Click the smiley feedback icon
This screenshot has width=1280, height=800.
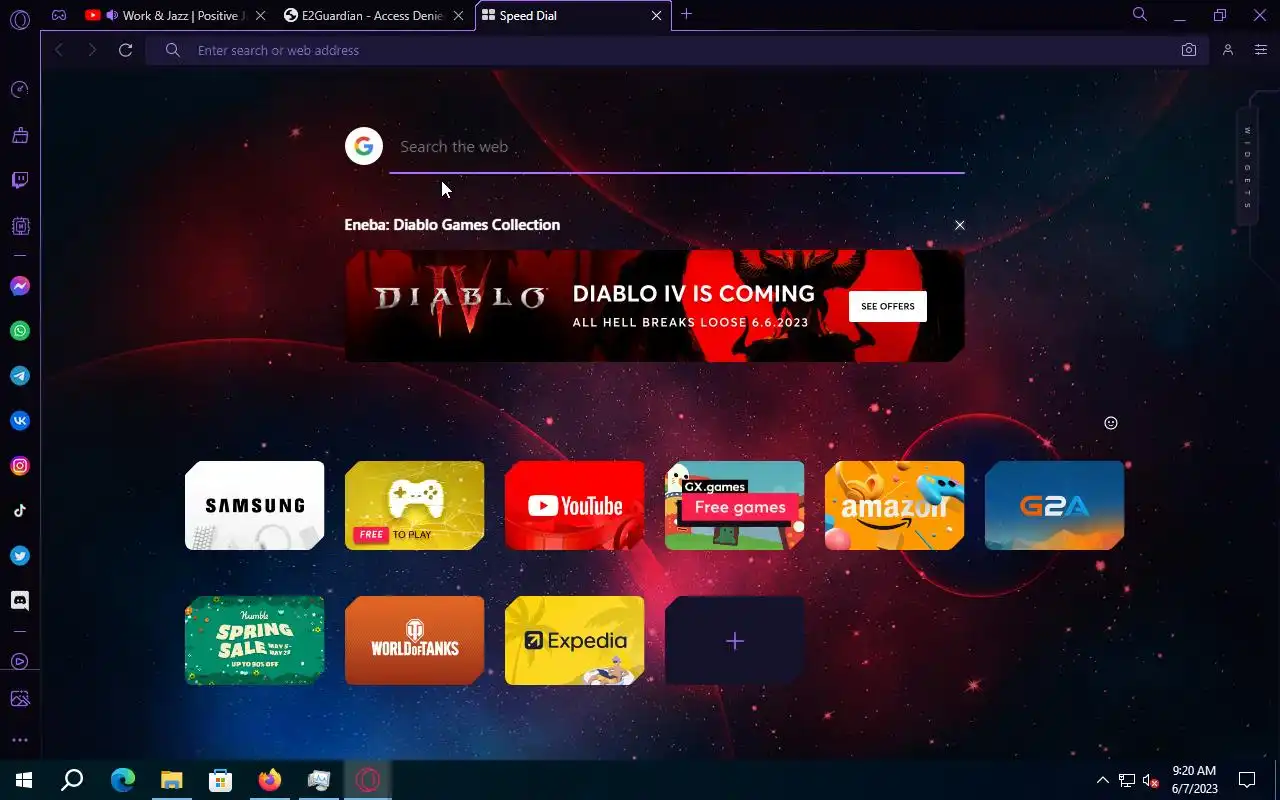(1110, 423)
